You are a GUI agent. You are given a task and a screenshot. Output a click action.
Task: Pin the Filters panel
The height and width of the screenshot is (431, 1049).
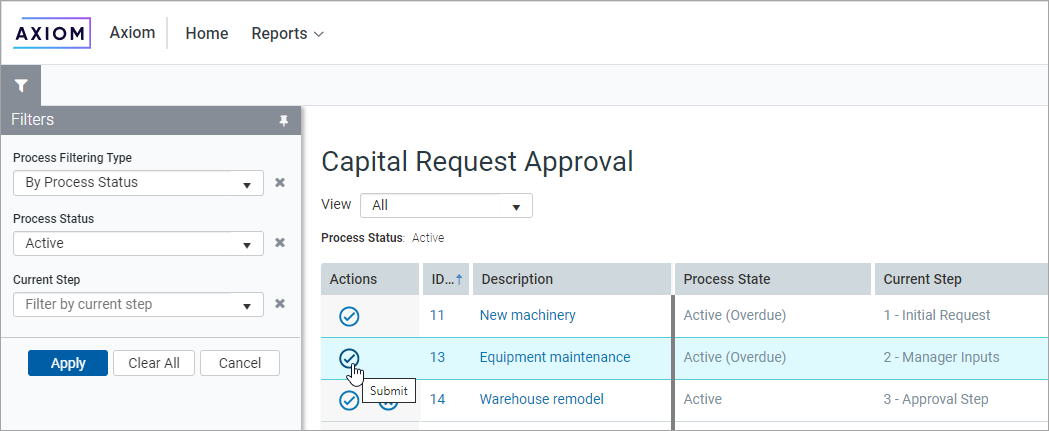(283, 120)
